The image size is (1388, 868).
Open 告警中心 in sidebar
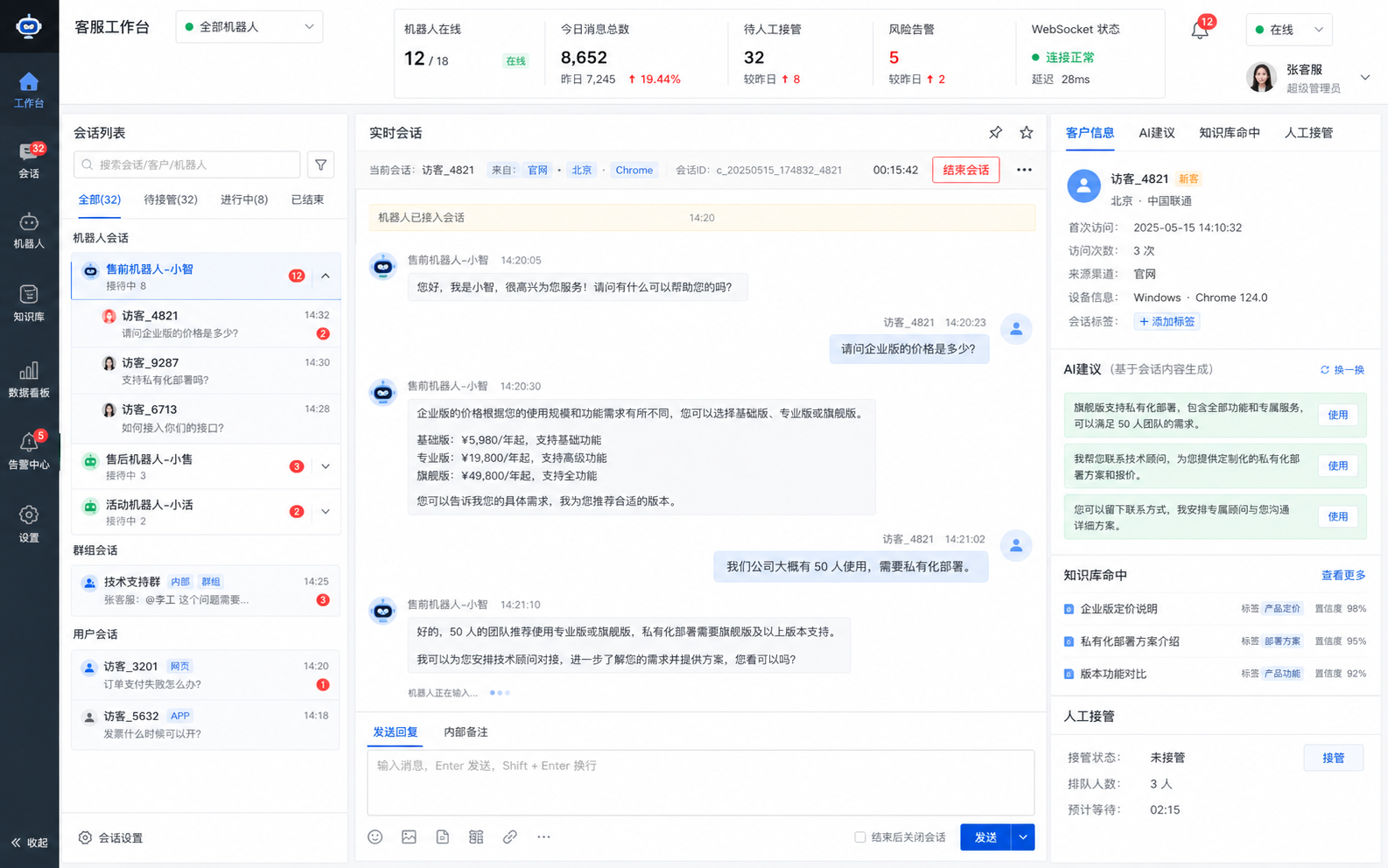pos(29,451)
